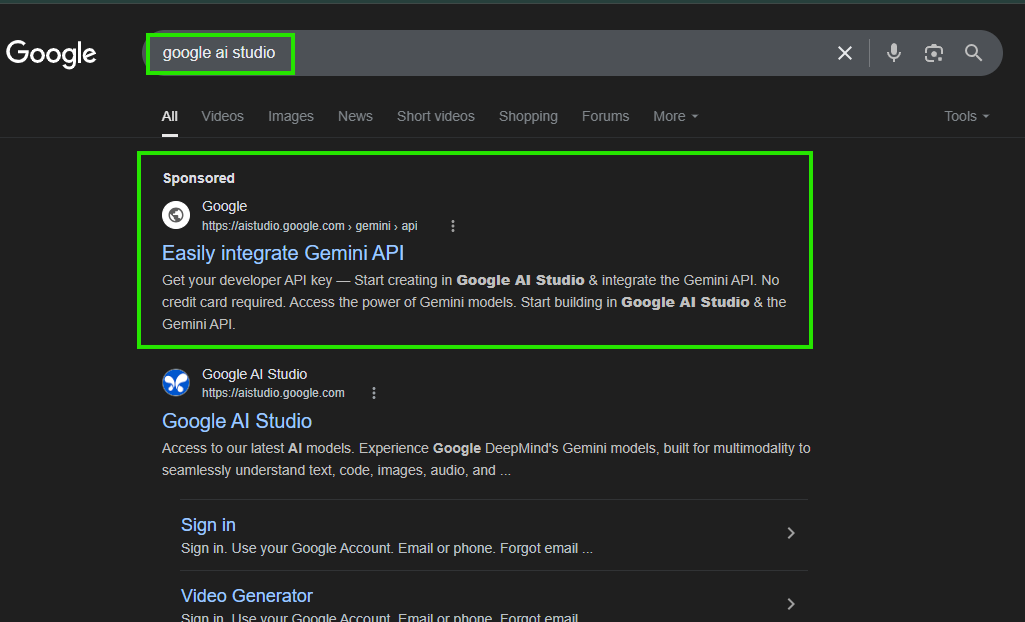Click the 'Get your developer API key' description

point(474,302)
